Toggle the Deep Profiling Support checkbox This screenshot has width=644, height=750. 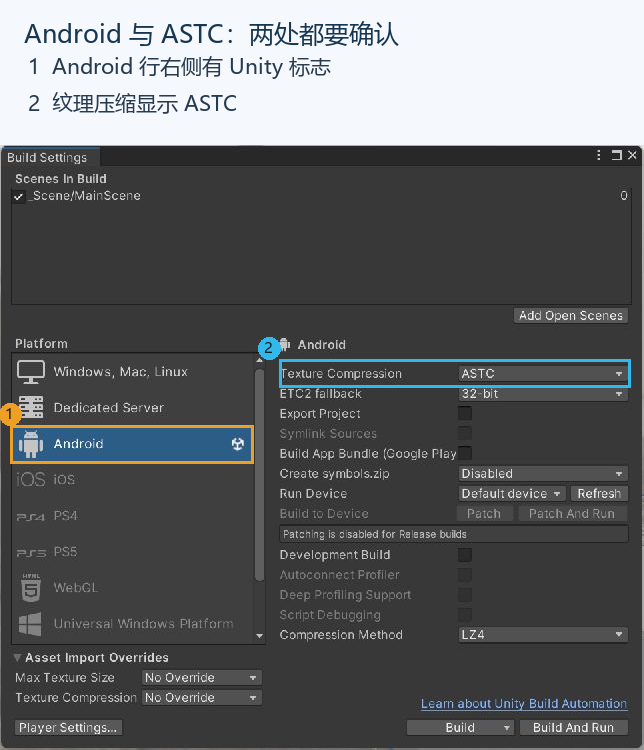tap(465, 595)
